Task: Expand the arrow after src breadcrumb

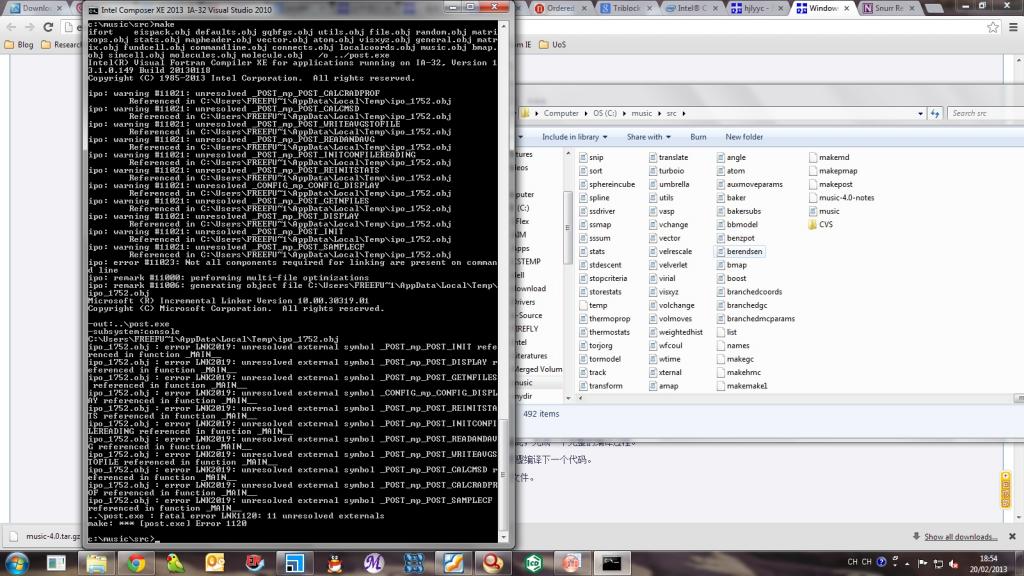Action: 684,114
